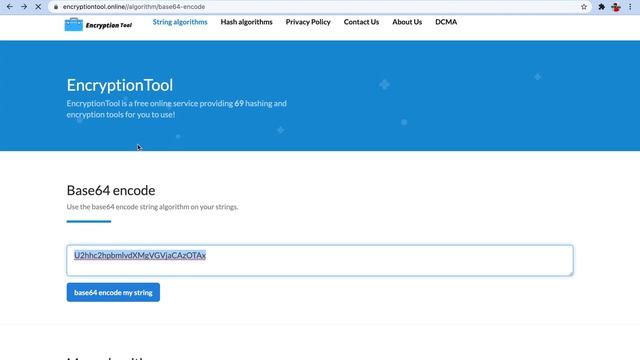Click the EncryptionTool banner heading
Screen dimensions: 640x360
(x=120, y=85)
